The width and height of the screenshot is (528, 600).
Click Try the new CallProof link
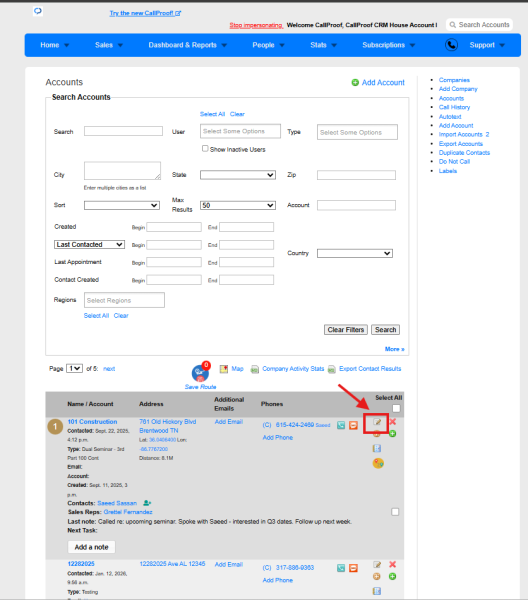pos(145,13)
